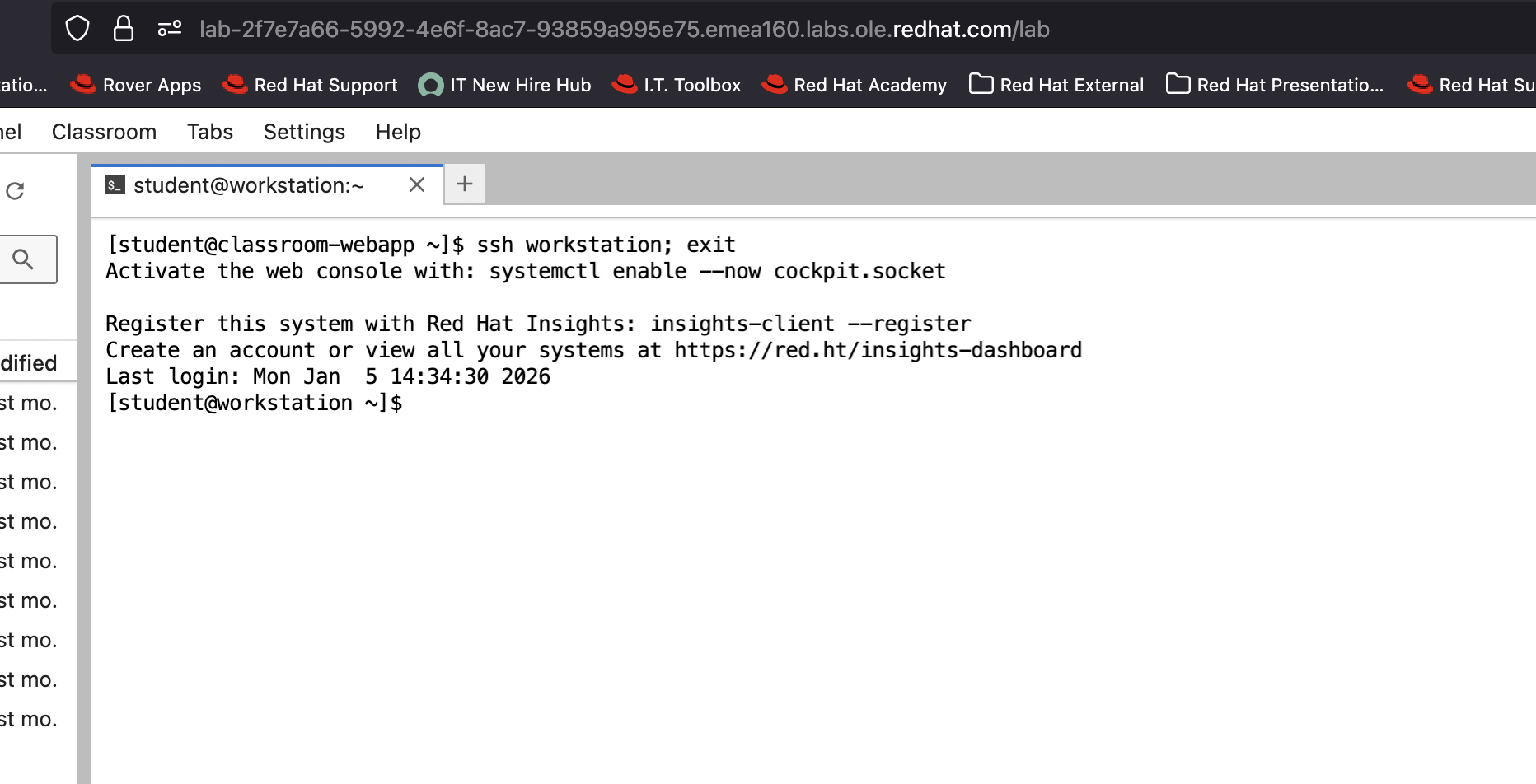Click the browser URL address field
Screen dimensions: 1536x784
(624, 30)
